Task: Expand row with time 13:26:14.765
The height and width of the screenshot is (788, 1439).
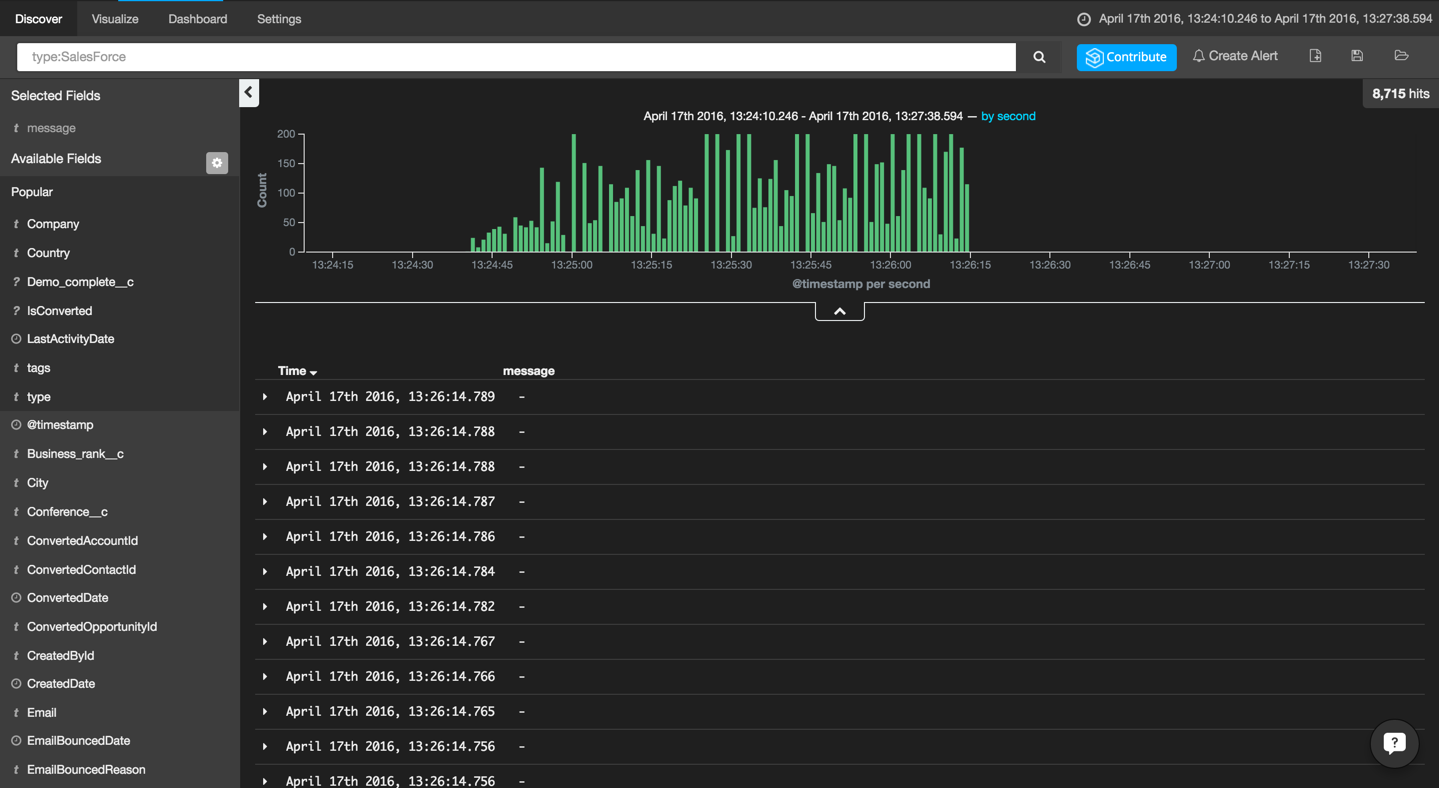Action: pos(265,712)
